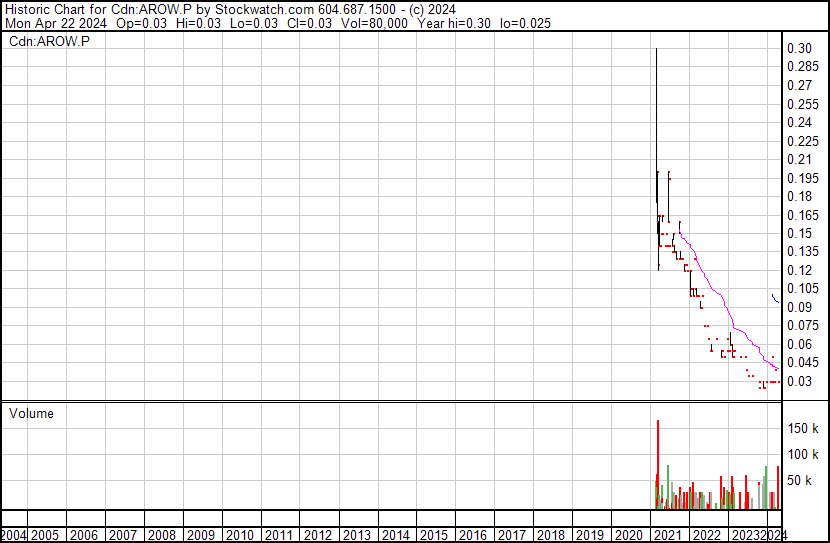Click the 0.03 price axis label

coord(799,381)
